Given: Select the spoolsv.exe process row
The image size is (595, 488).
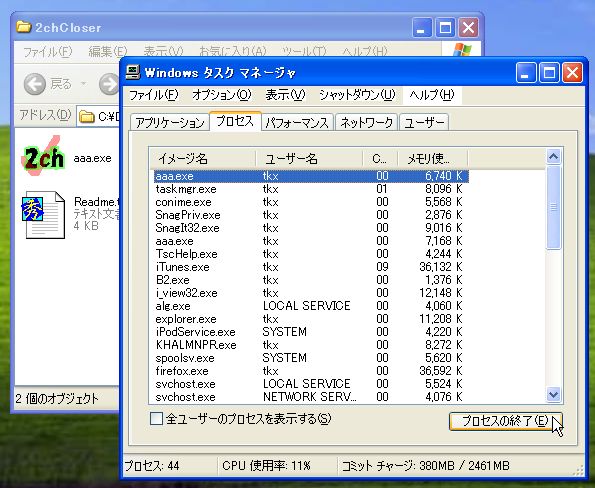Looking at the screenshot, I should (311, 358).
